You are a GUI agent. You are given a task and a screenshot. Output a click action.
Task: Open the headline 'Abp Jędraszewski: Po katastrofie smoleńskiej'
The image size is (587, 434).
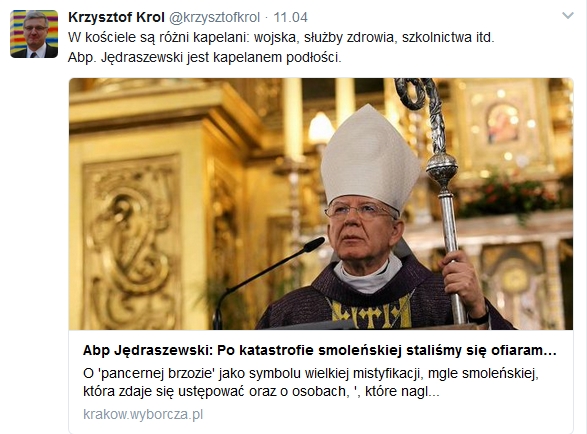coord(320,350)
